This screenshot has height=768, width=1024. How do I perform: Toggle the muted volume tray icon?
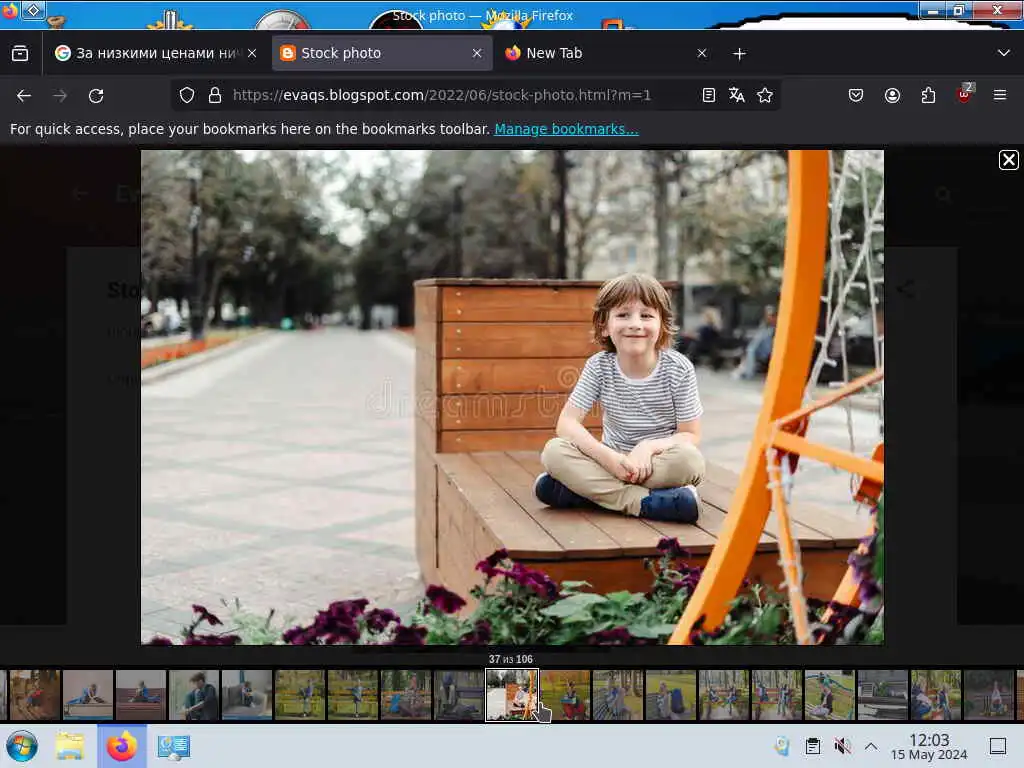842,746
